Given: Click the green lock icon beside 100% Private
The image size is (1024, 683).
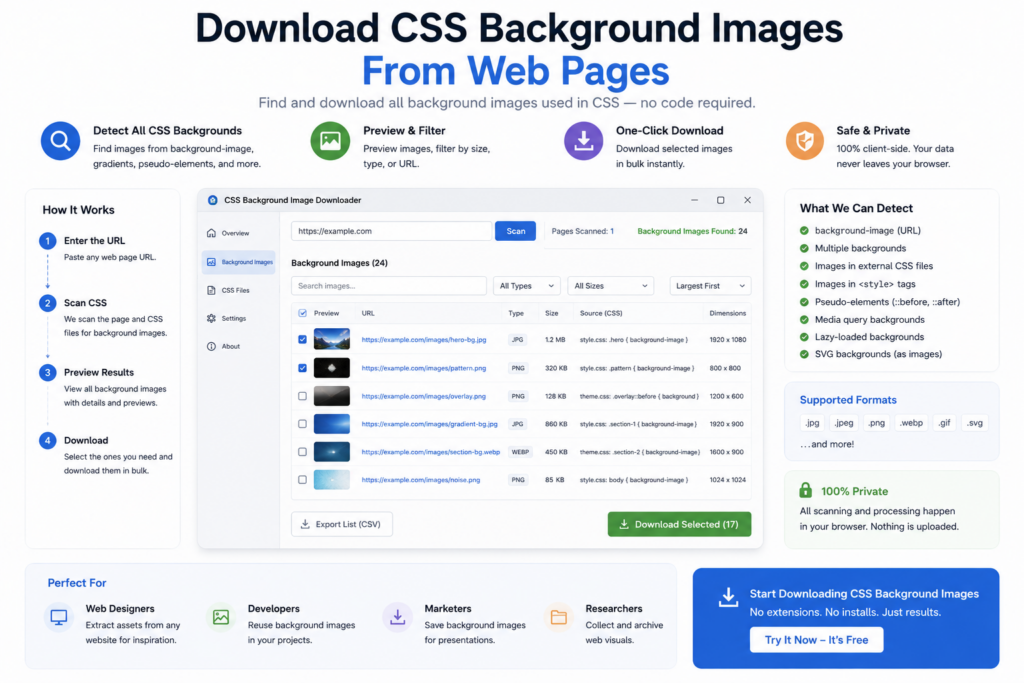Looking at the screenshot, I should 805,490.
